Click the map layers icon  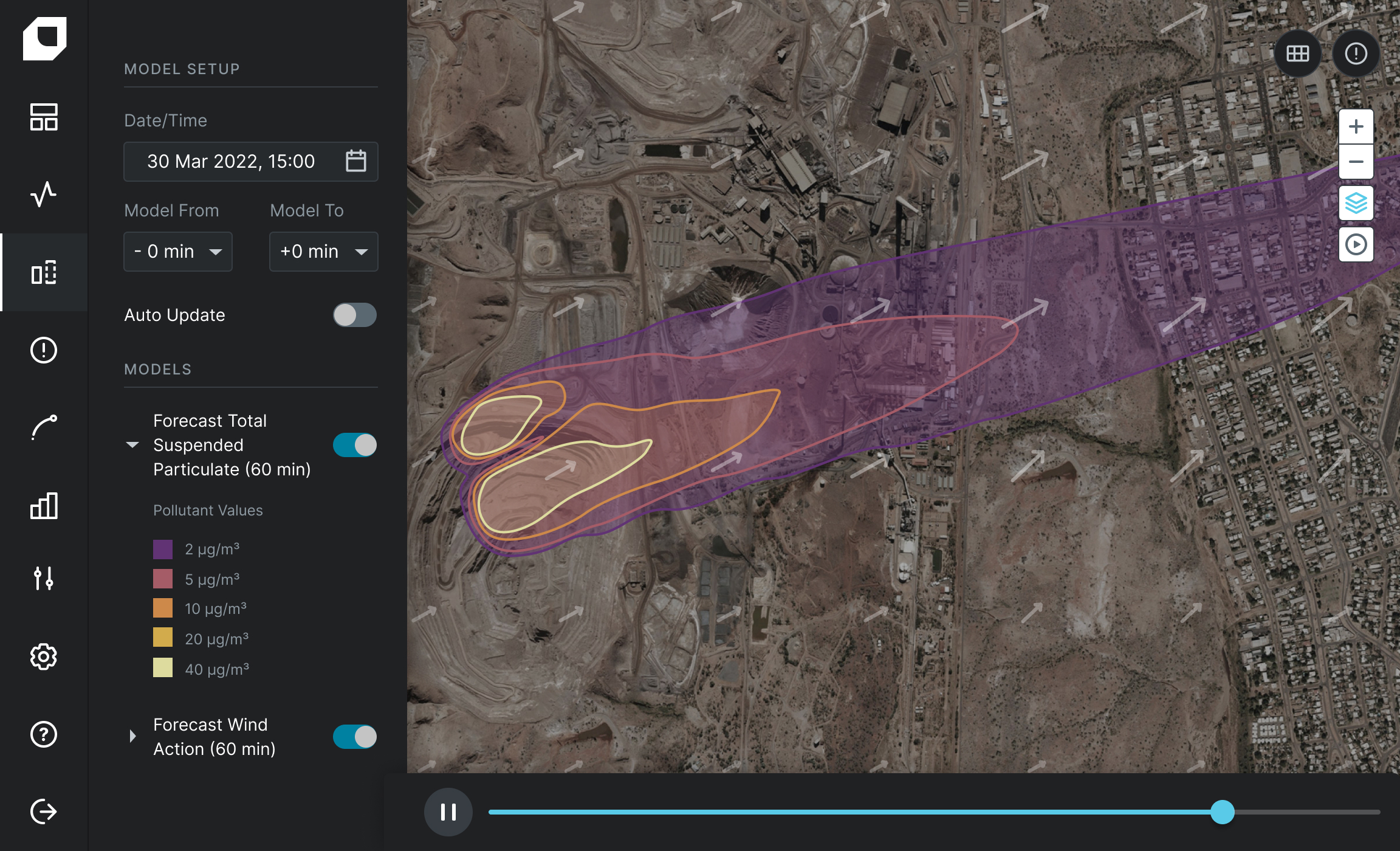click(x=1356, y=203)
